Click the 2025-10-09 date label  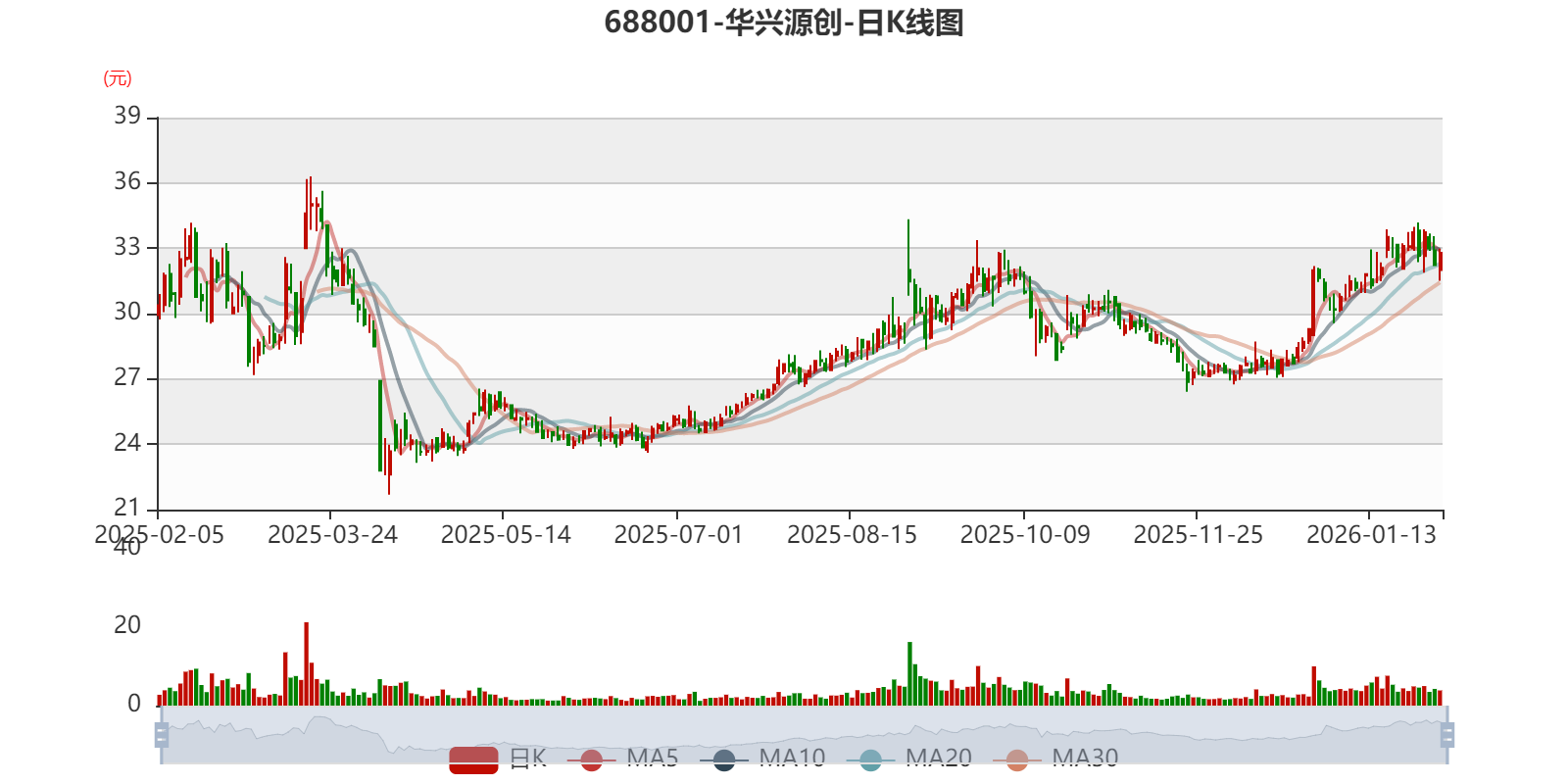tap(1025, 535)
